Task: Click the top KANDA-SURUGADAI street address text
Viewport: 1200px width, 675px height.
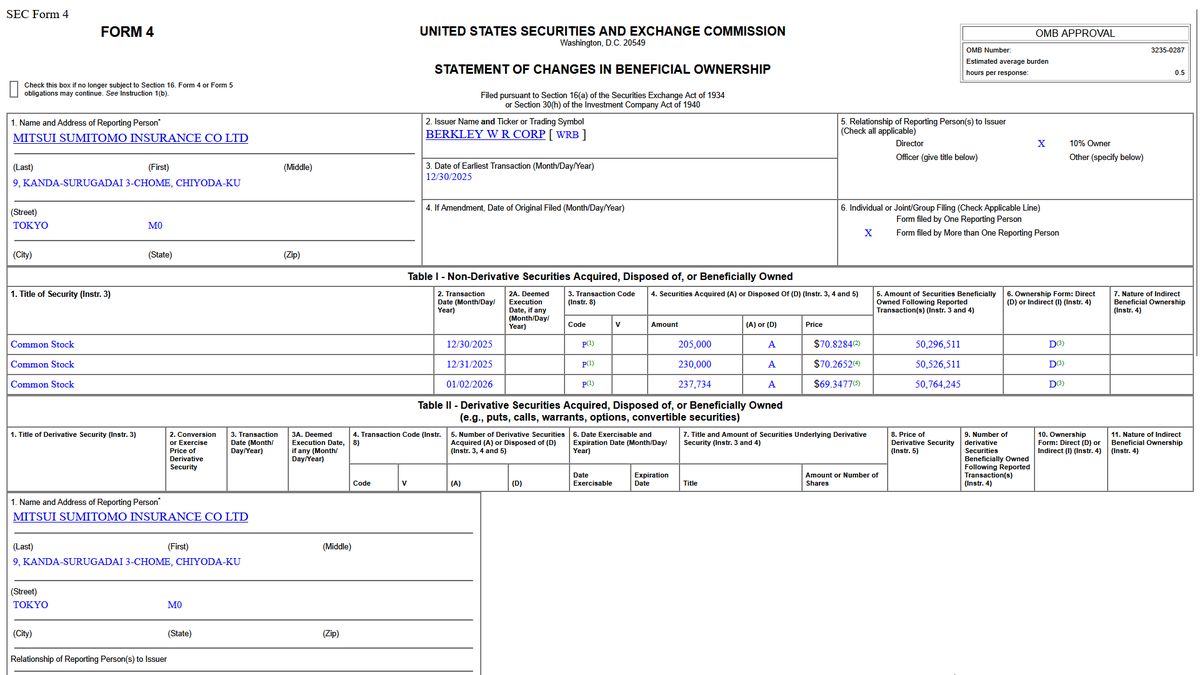Action: click(x=126, y=183)
